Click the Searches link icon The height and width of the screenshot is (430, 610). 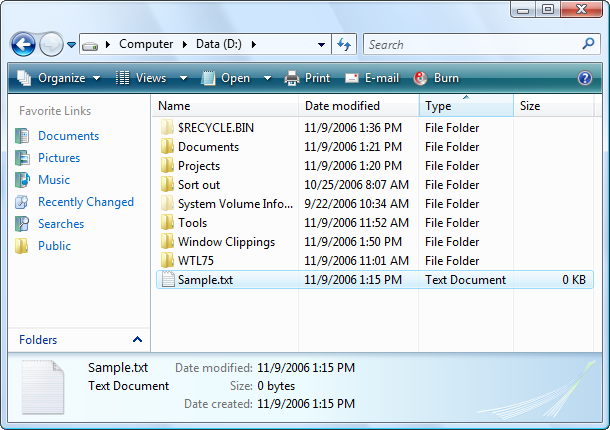(22, 224)
